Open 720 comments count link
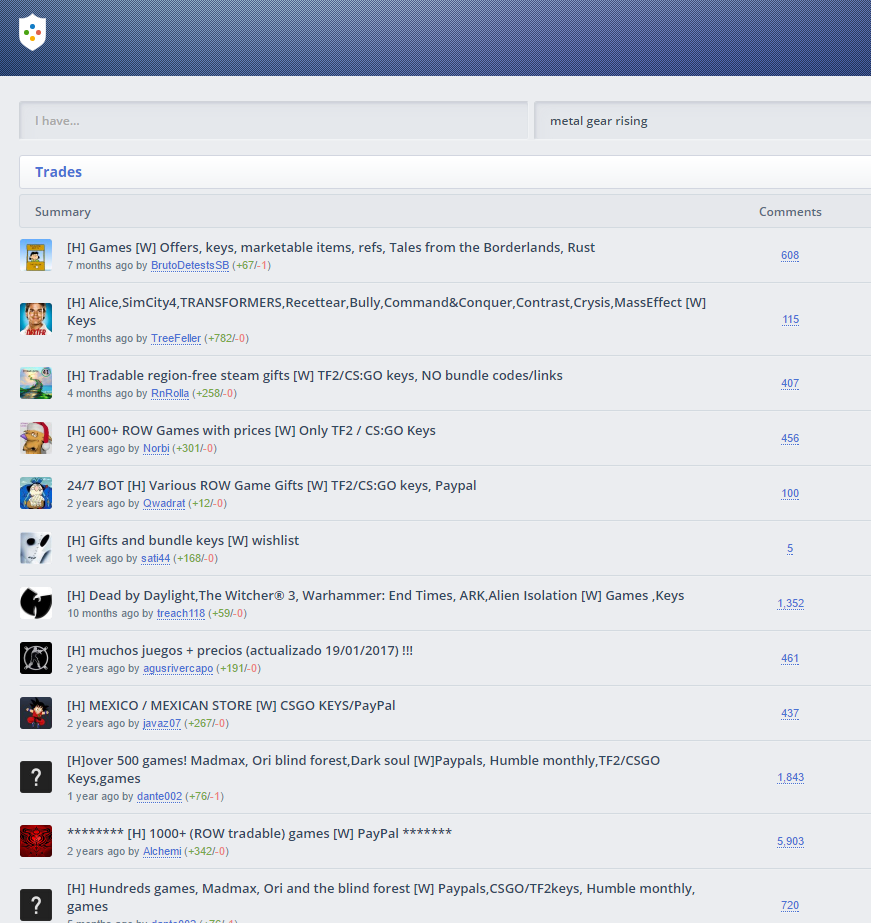Viewport: 871px width, 923px height. point(790,905)
